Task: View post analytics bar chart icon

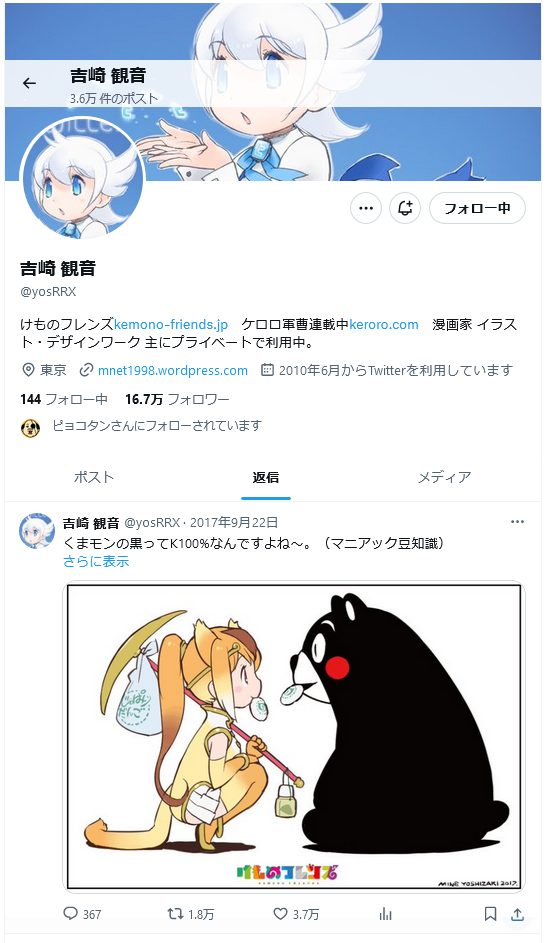Action: (x=386, y=914)
